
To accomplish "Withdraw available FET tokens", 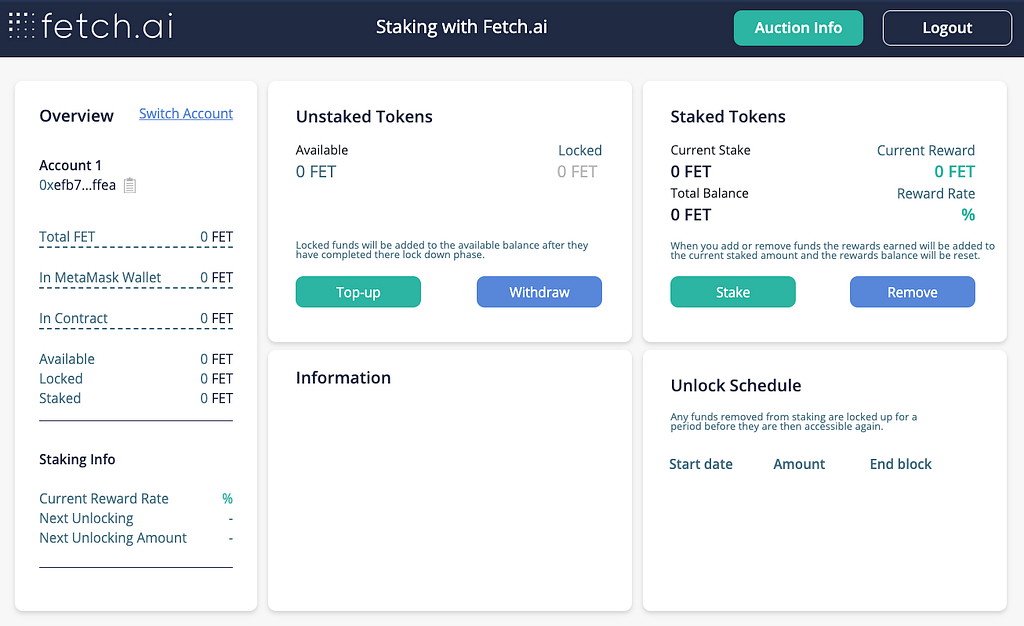I will point(539,292).
